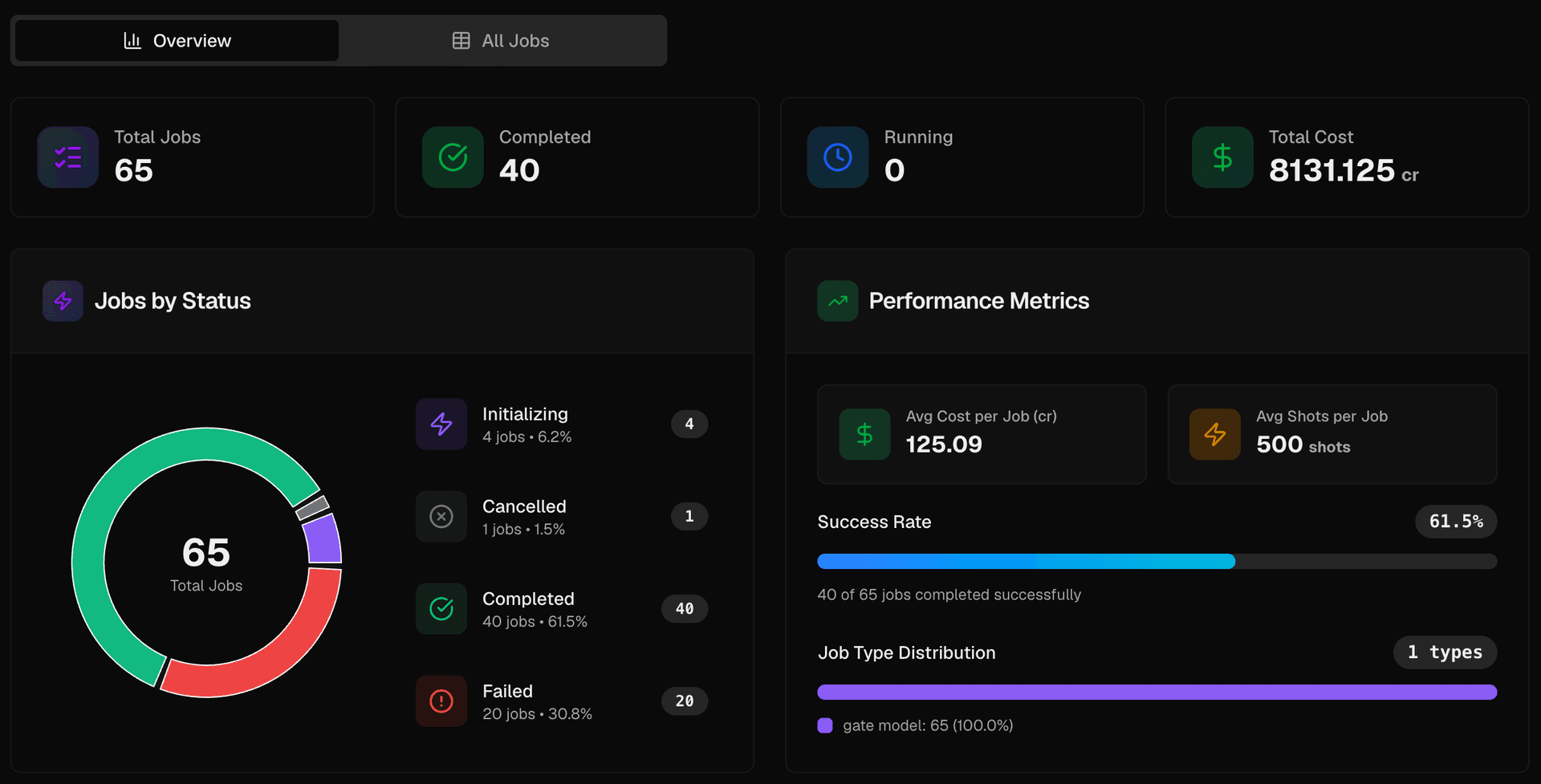Click the 61.5% success rate badge
This screenshot has height=784, width=1541.
pos(1456,522)
